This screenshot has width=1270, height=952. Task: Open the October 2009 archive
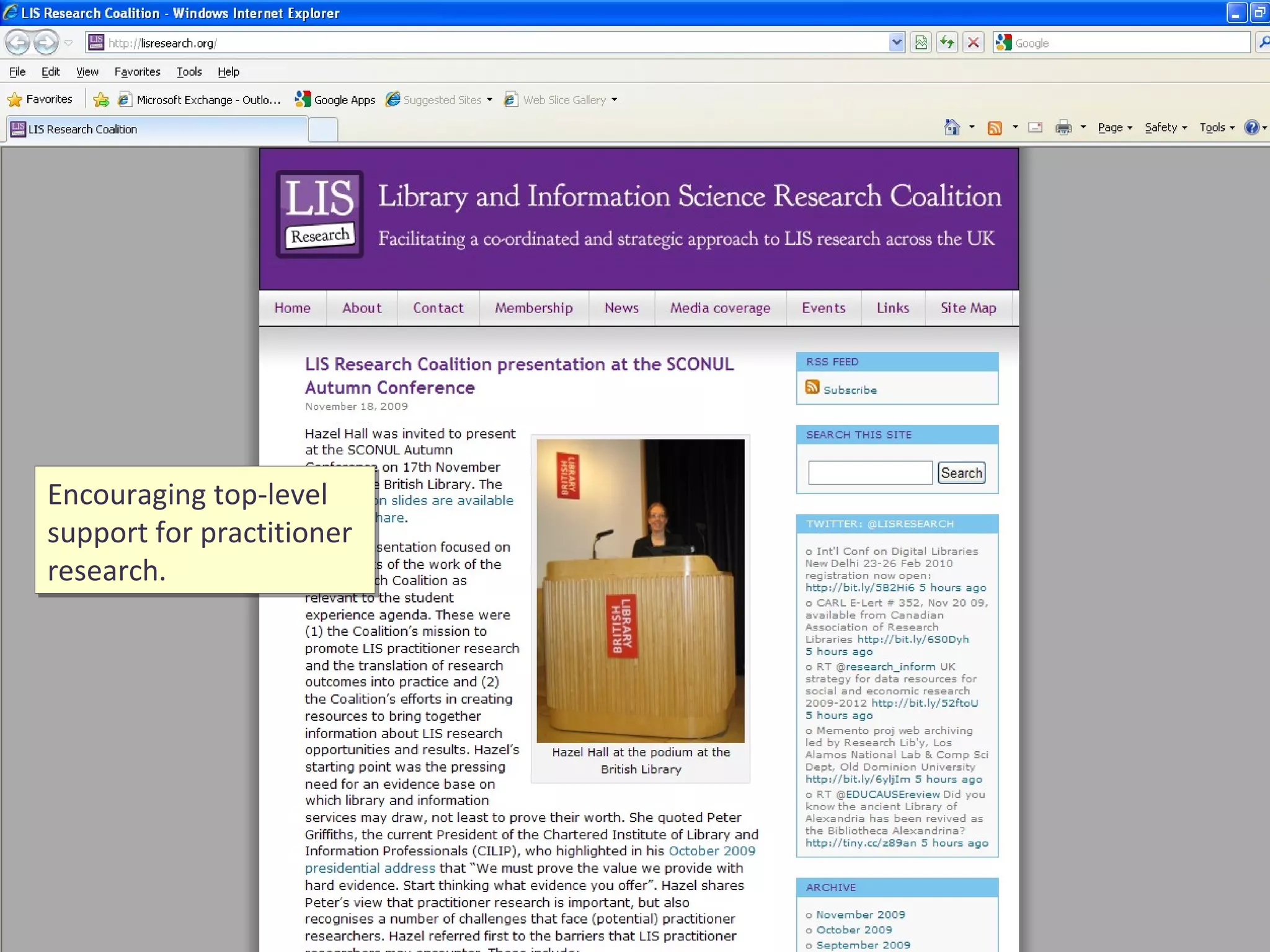click(854, 930)
